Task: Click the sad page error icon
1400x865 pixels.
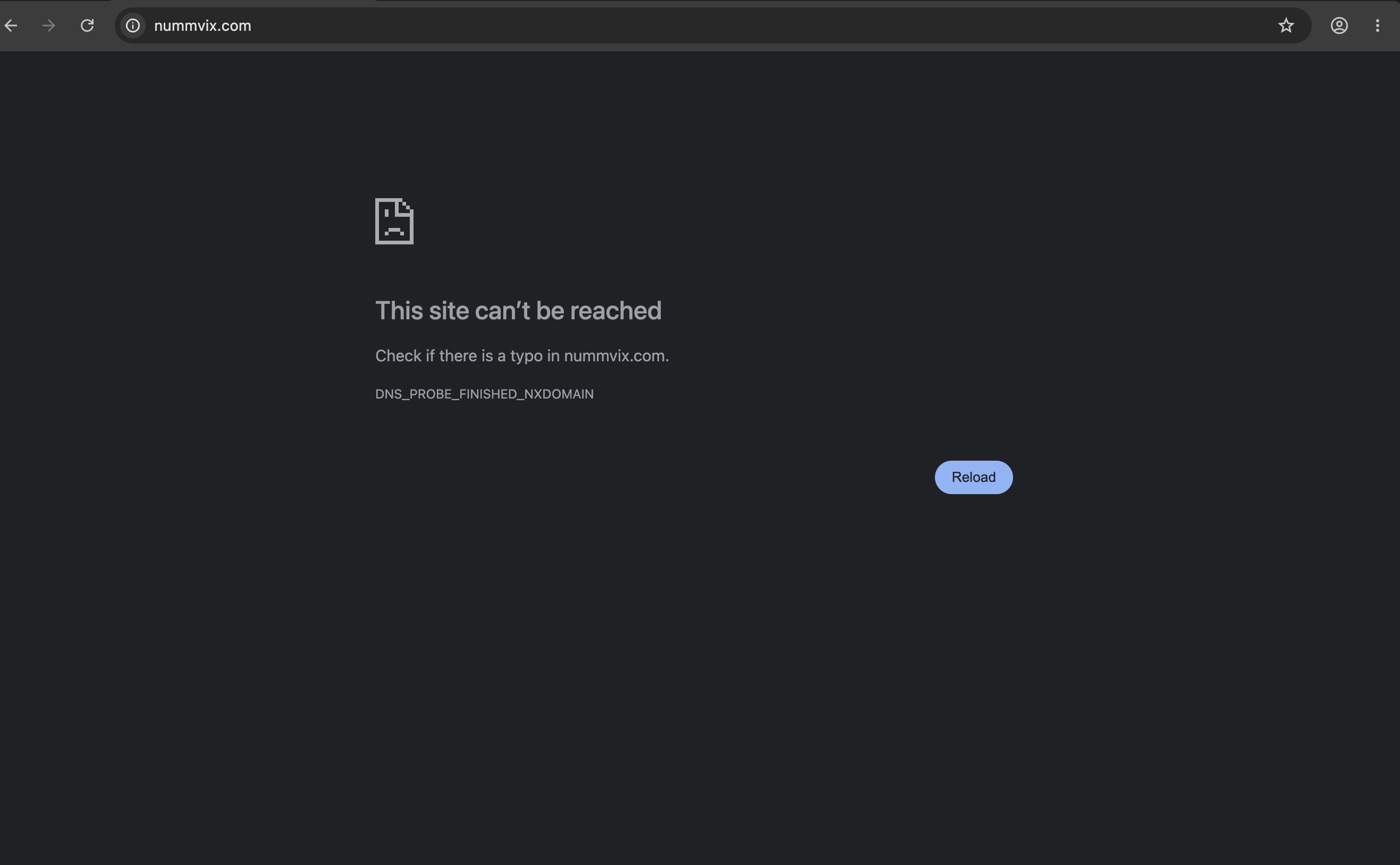Action: tap(394, 222)
